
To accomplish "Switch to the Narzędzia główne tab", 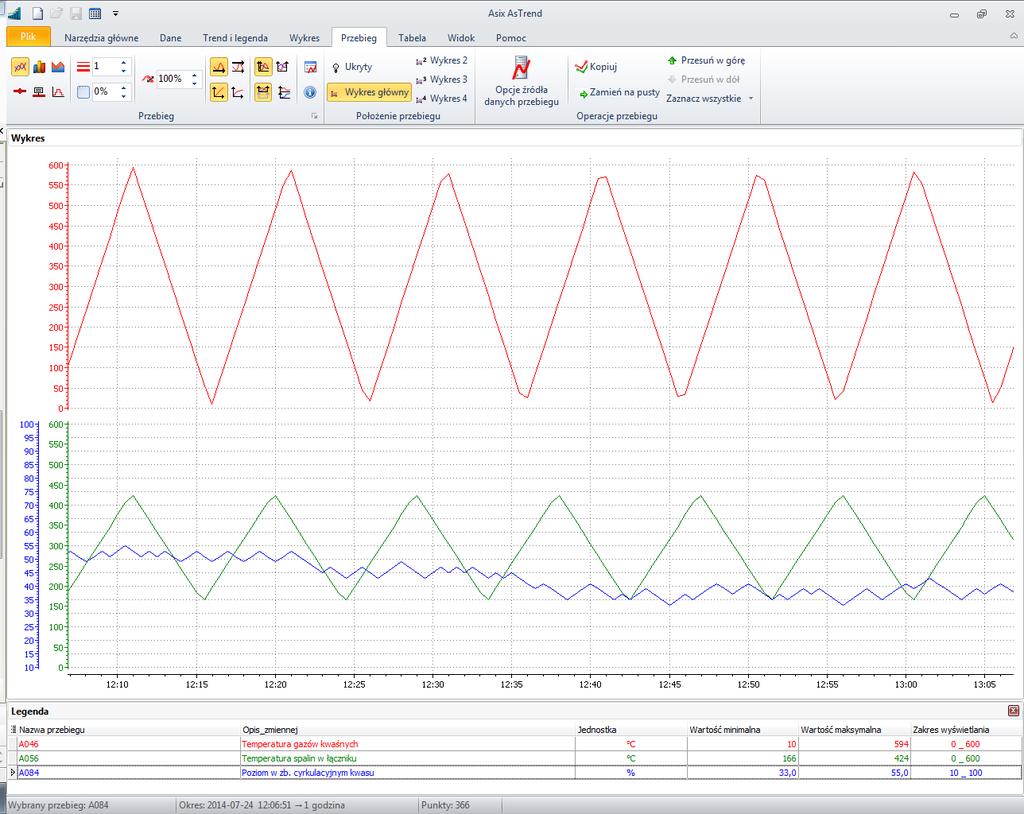I will click(101, 38).
